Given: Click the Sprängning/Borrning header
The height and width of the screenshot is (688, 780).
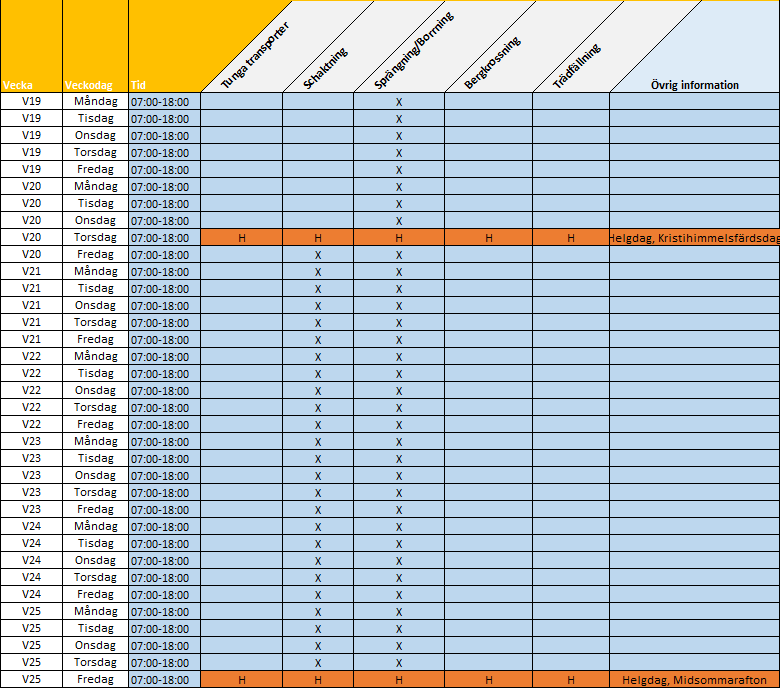Looking at the screenshot, I should point(413,50).
